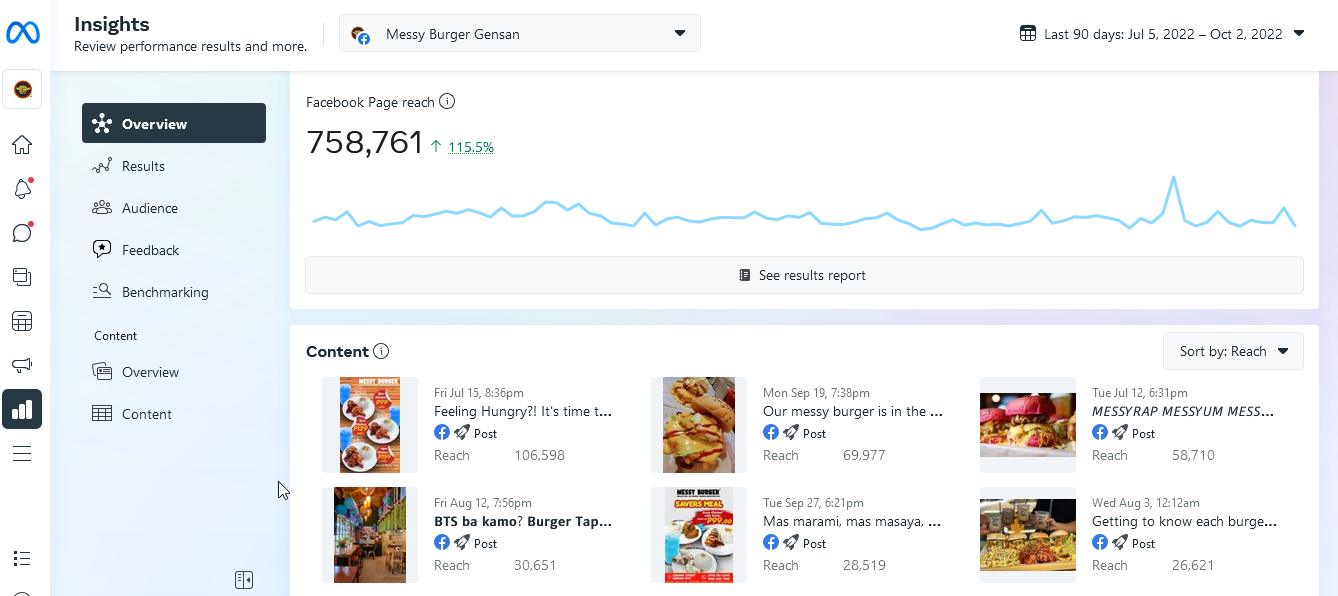Open the Last 90 days date range picker
This screenshot has width=1338, height=596.
coord(1162,33)
